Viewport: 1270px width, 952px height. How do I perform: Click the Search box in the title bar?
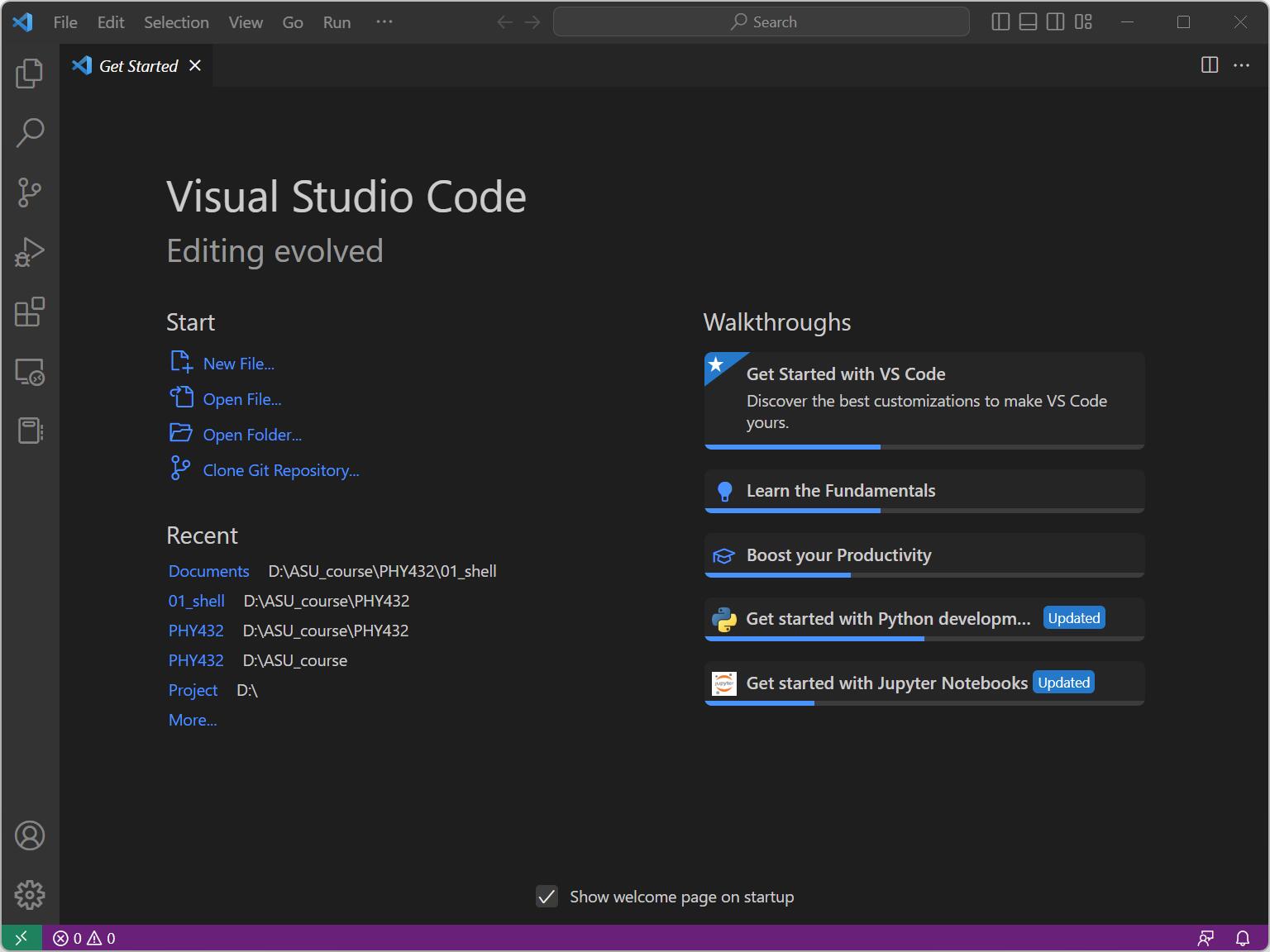coord(761,21)
